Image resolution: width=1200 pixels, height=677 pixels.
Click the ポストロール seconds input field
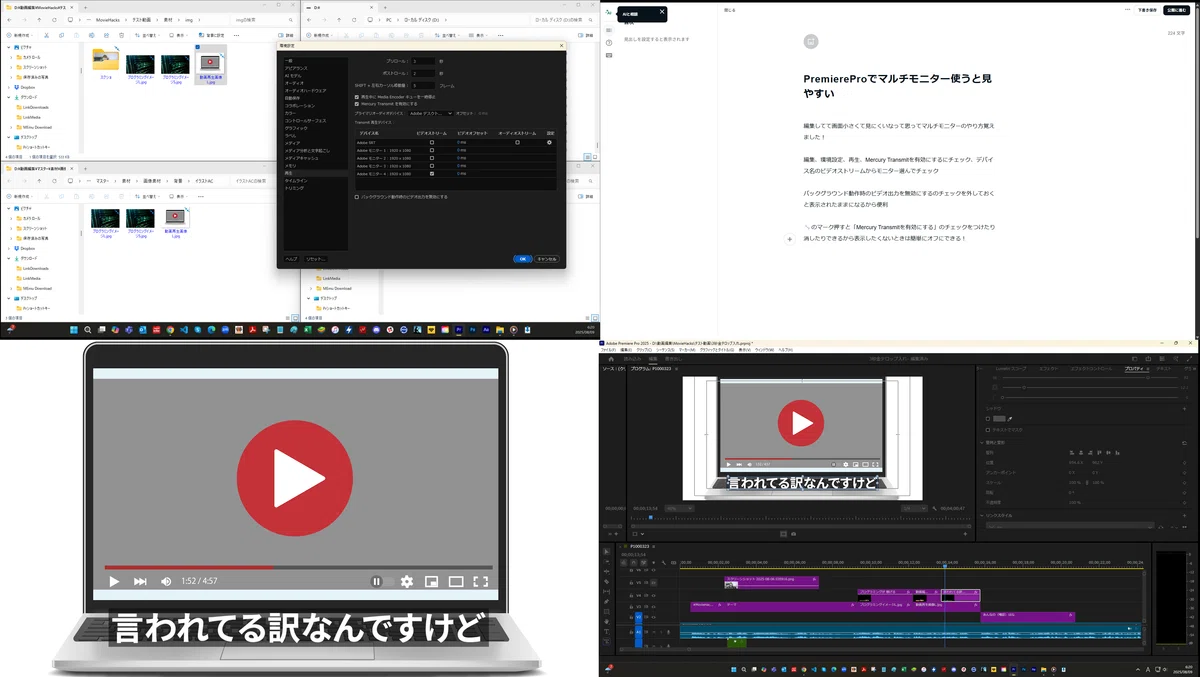point(423,73)
